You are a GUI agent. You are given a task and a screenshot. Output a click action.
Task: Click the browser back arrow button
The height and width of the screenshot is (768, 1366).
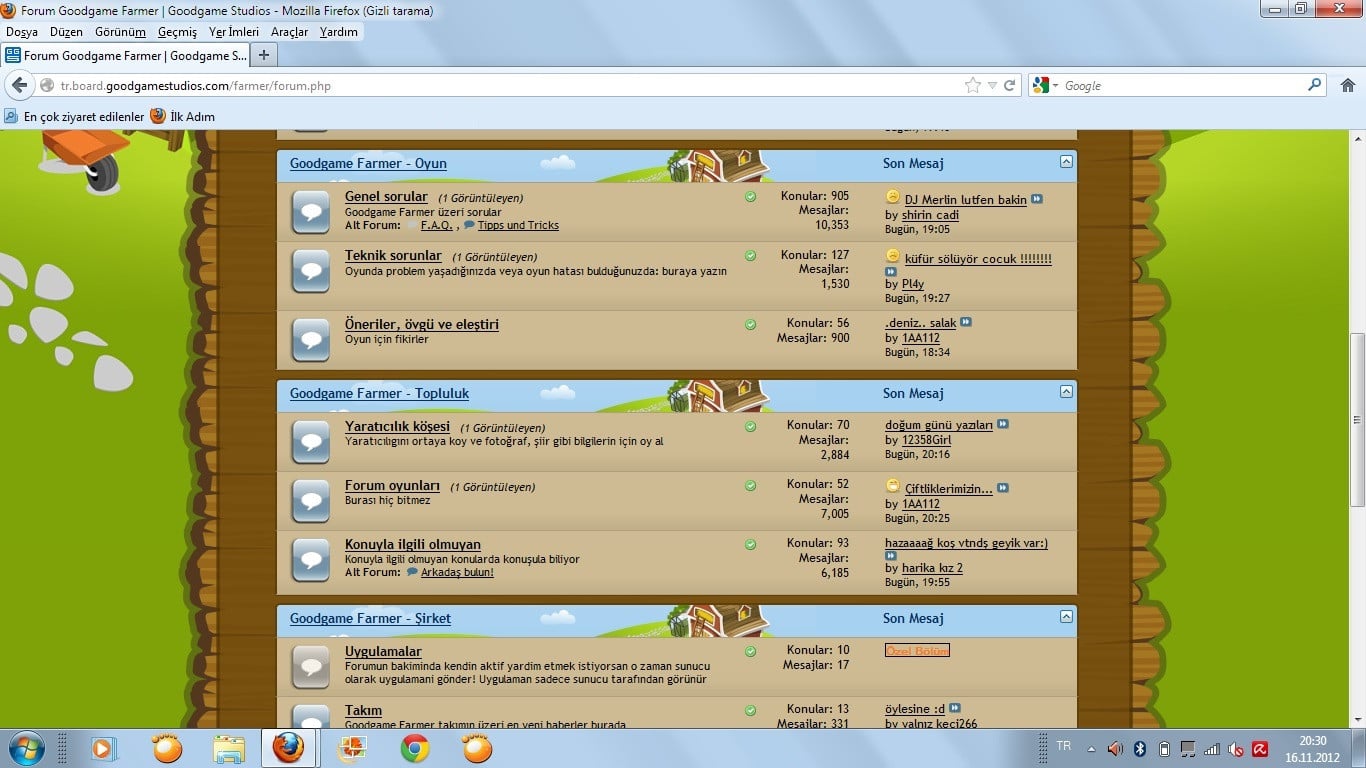[x=19, y=86]
